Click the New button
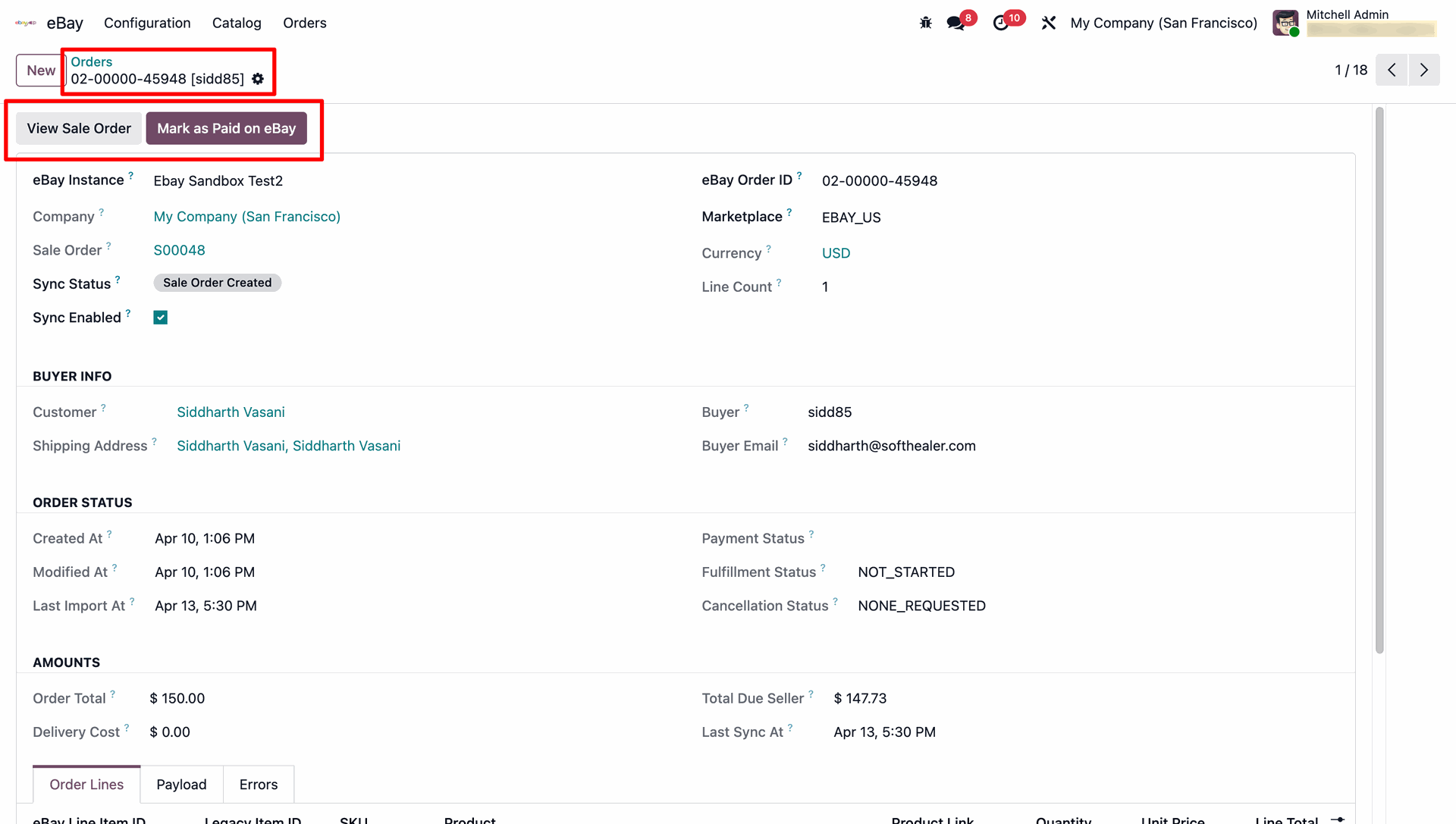Image resolution: width=1456 pixels, height=824 pixels. click(x=41, y=70)
